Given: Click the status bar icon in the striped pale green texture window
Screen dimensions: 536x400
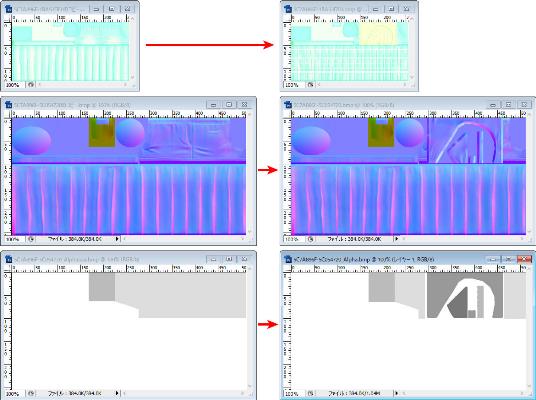Looking at the screenshot, I should click(31, 84).
